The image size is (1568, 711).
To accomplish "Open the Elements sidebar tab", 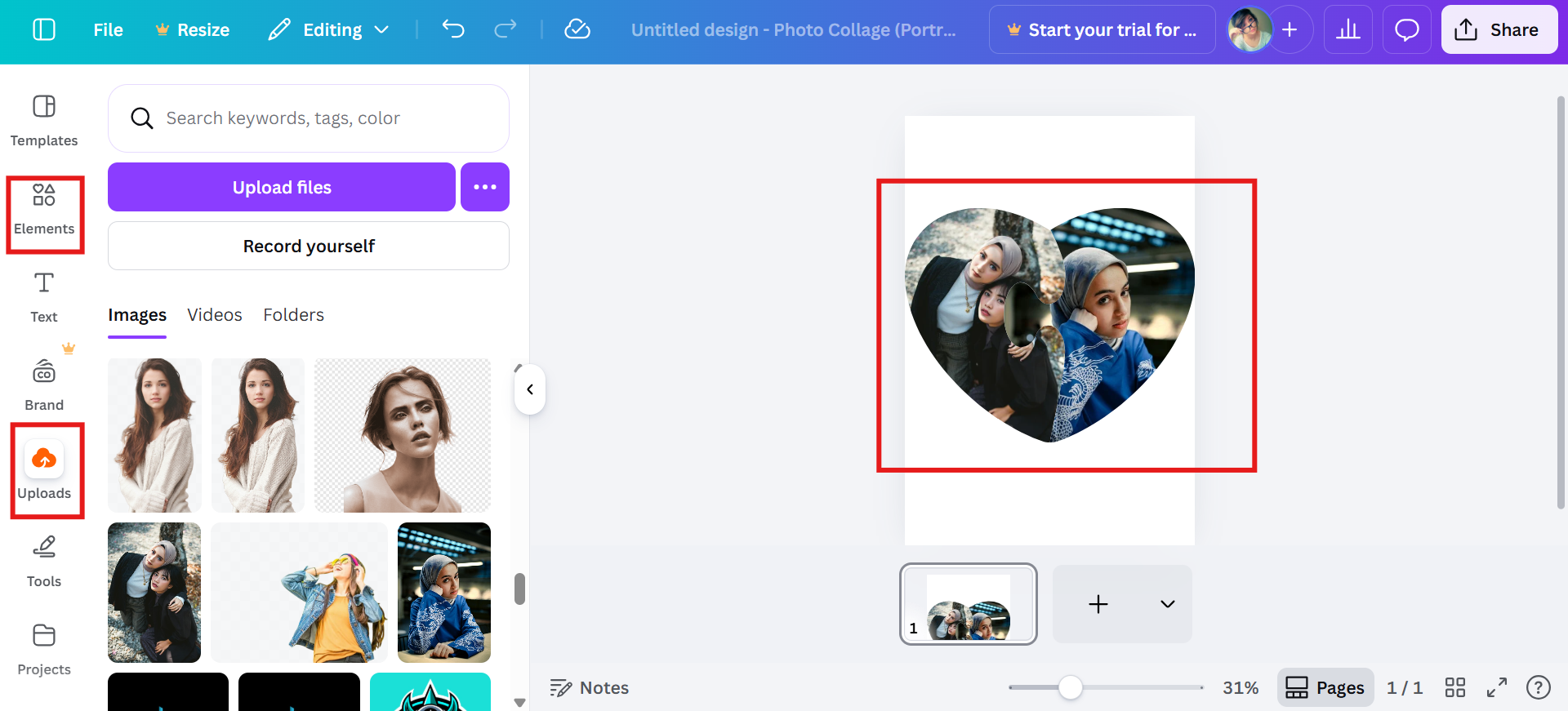I will click(44, 210).
